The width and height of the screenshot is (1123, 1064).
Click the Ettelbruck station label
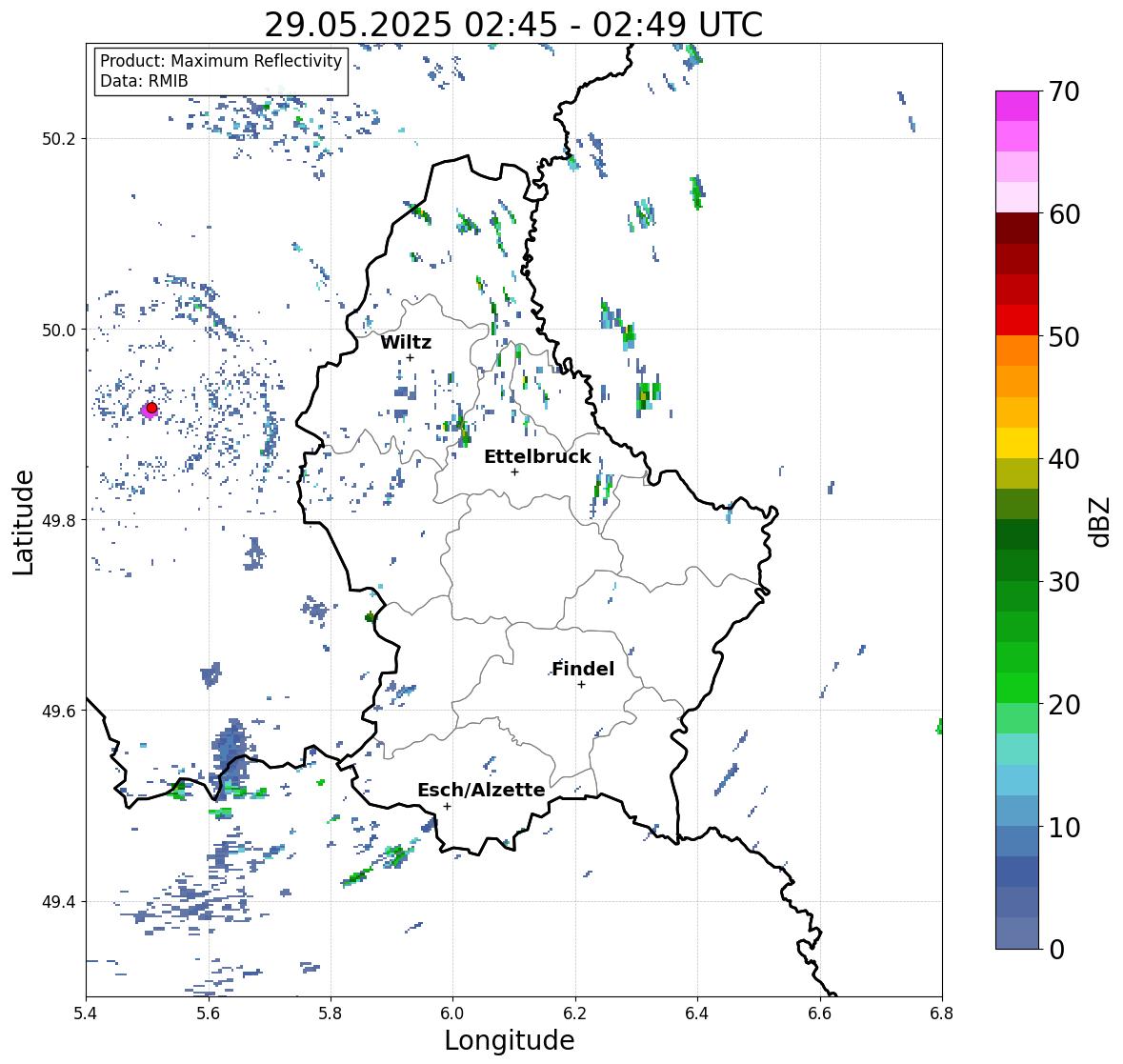click(x=537, y=457)
